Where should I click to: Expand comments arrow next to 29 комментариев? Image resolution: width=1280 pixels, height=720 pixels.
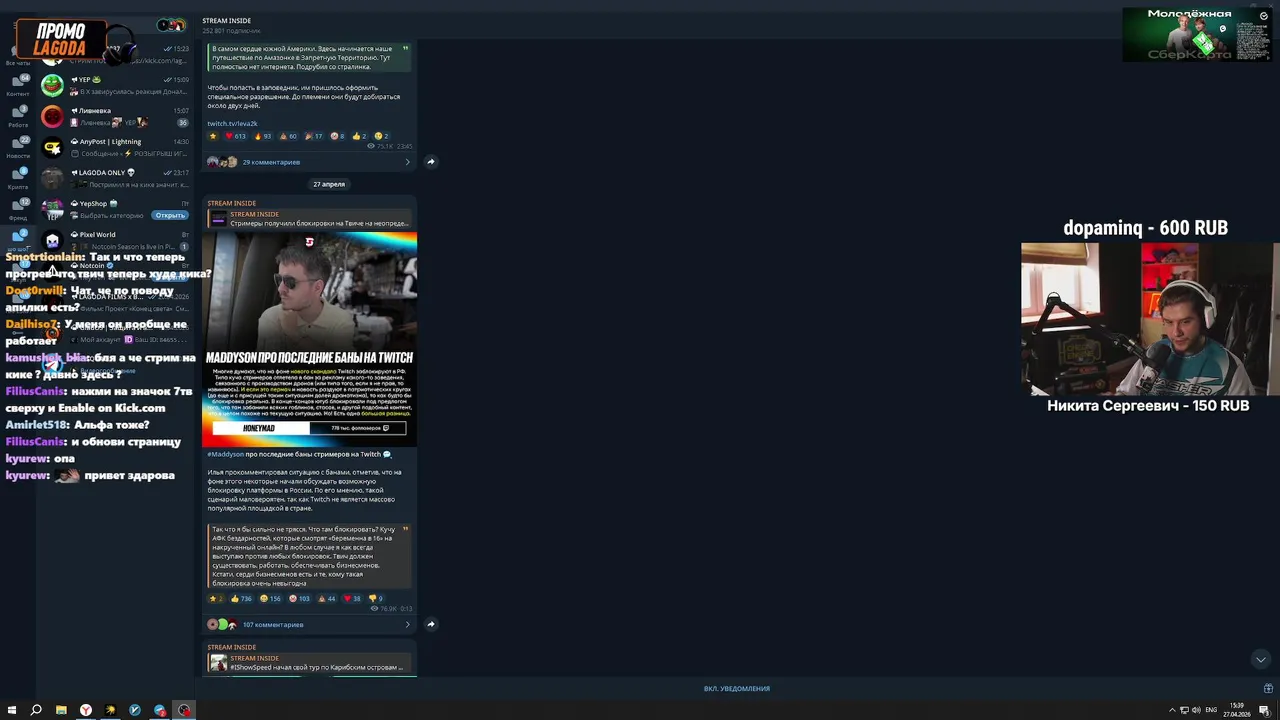coord(407,162)
